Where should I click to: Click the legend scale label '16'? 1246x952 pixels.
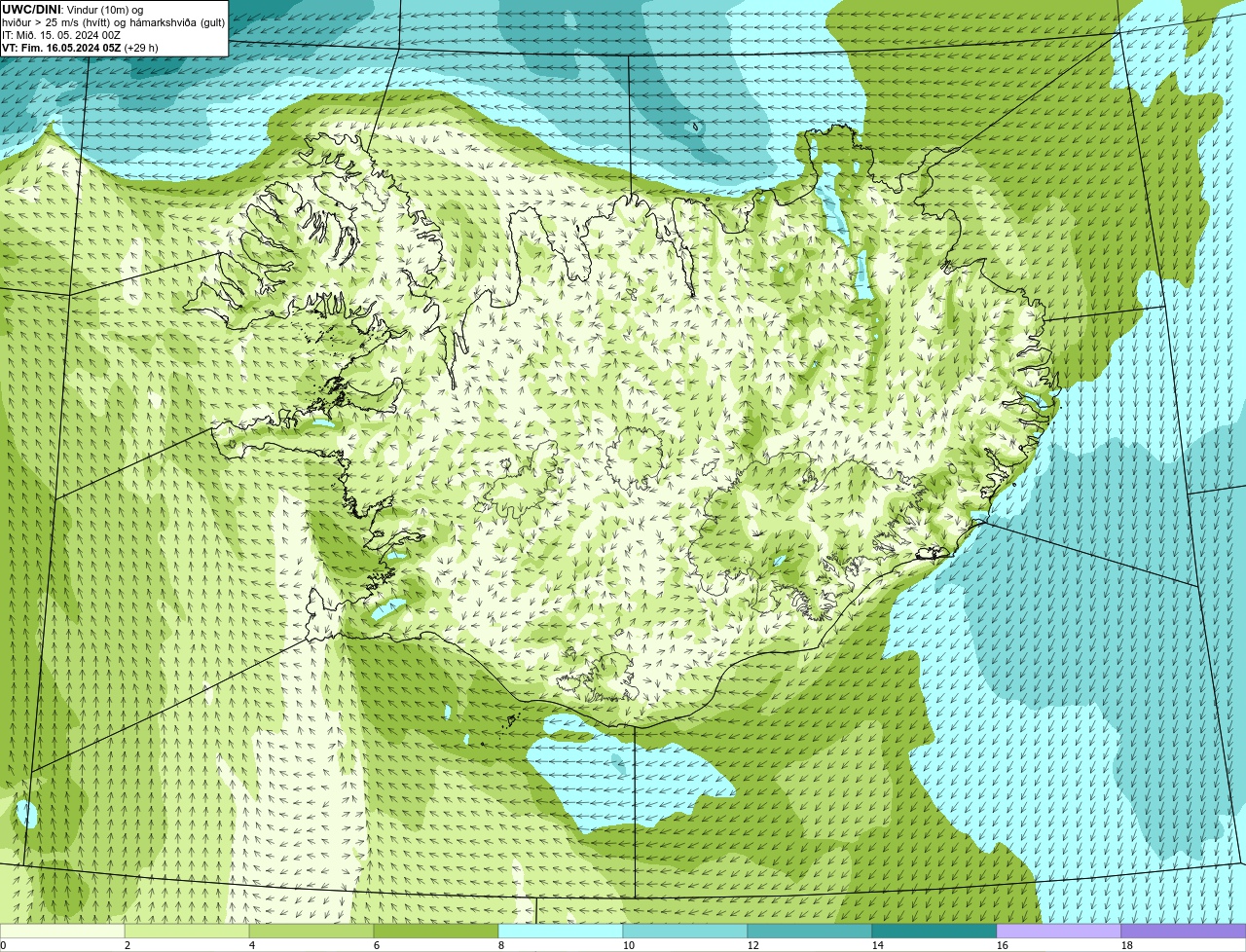click(x=1003, y=945)
